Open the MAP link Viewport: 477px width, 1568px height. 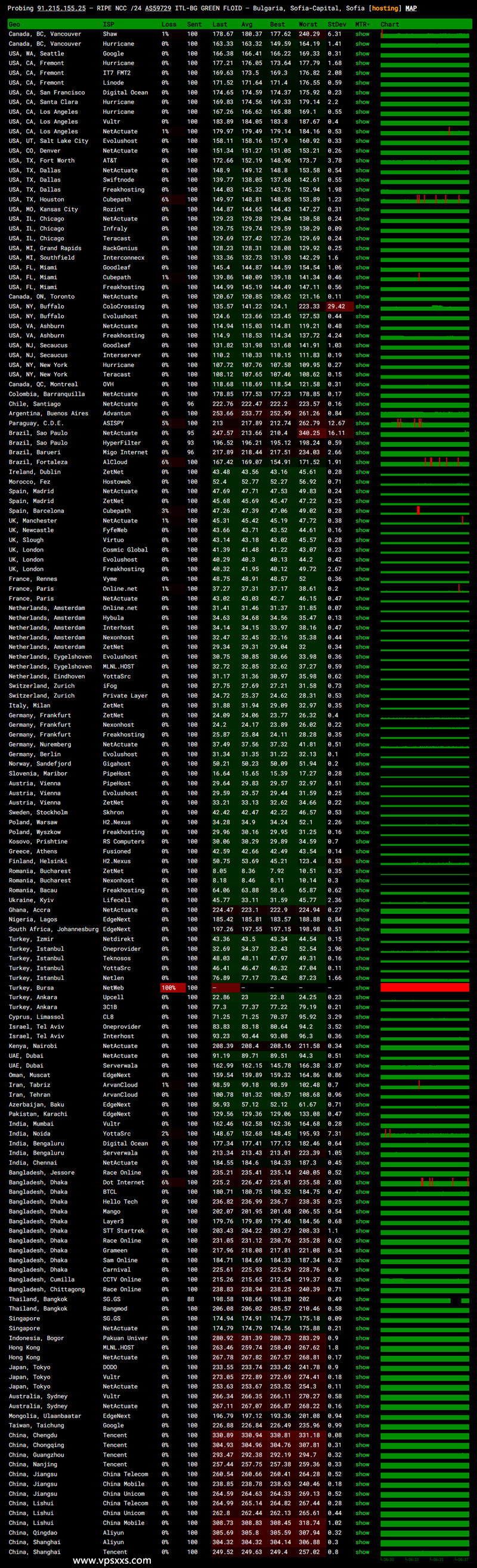(411, 8)
